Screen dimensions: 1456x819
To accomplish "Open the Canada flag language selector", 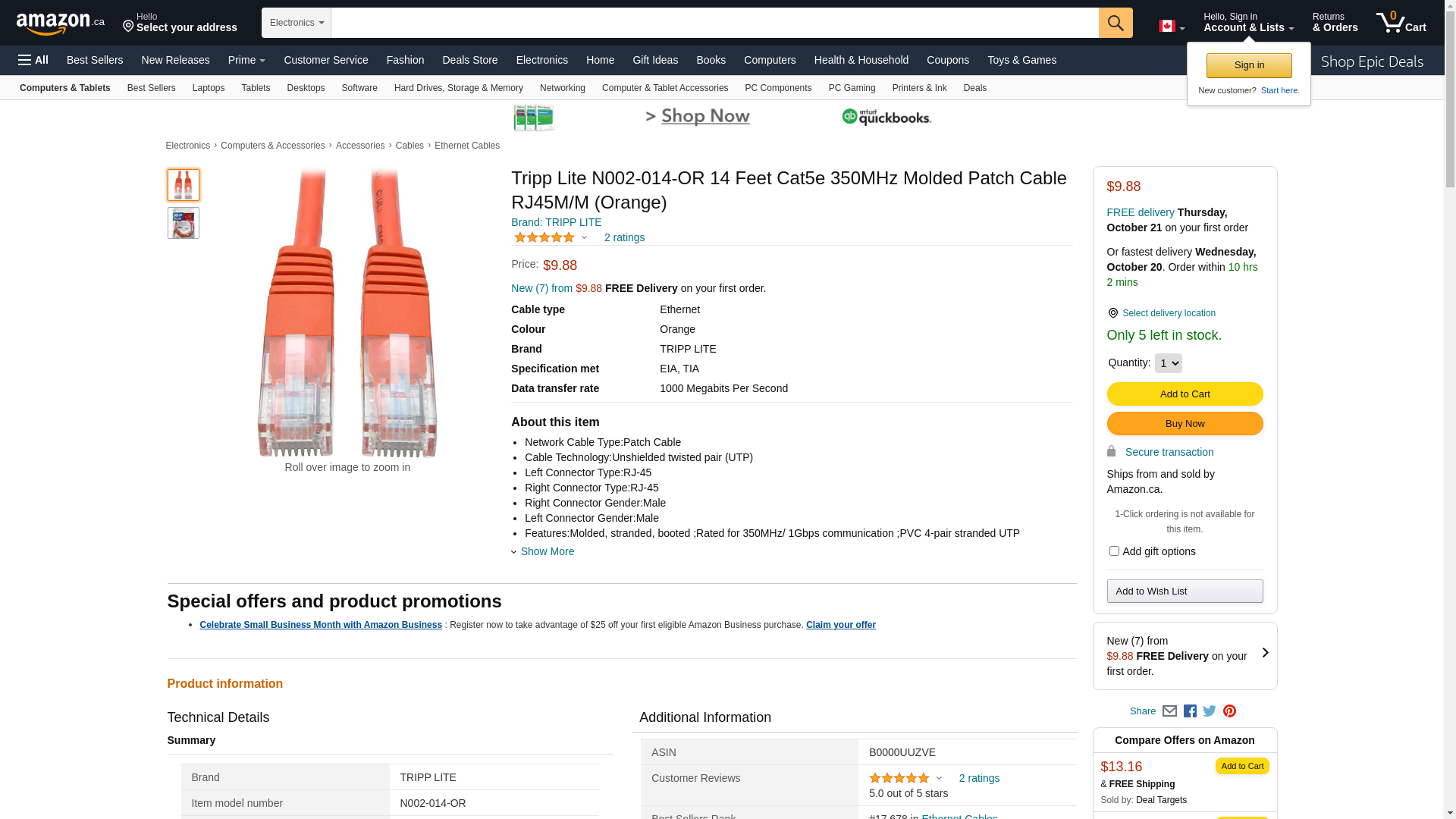I will click(1171, 27).
